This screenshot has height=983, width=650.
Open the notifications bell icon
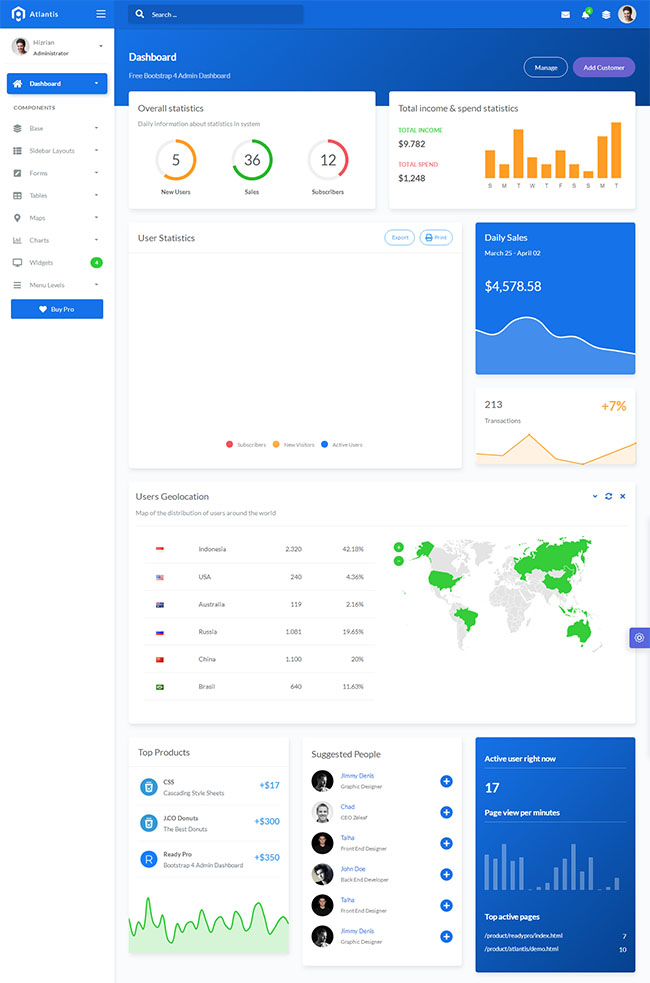tap(585, 15)
